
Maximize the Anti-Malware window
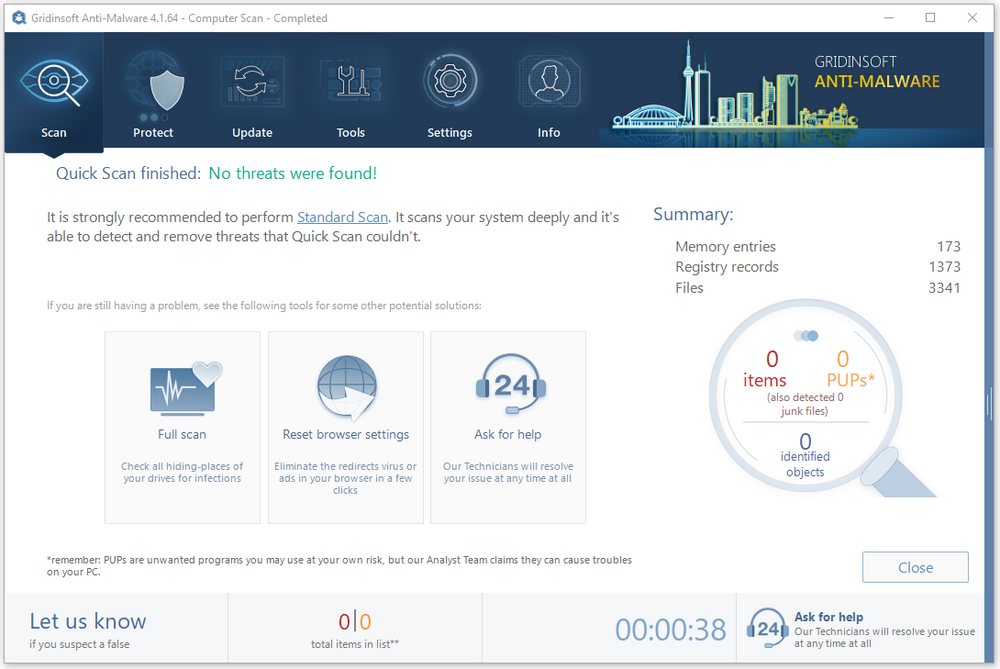930,18
